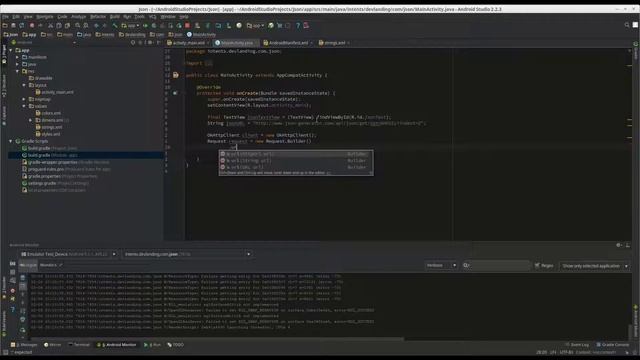Open the File menu
The height and width of the screenshot is (360, 640).
[5, 17]
